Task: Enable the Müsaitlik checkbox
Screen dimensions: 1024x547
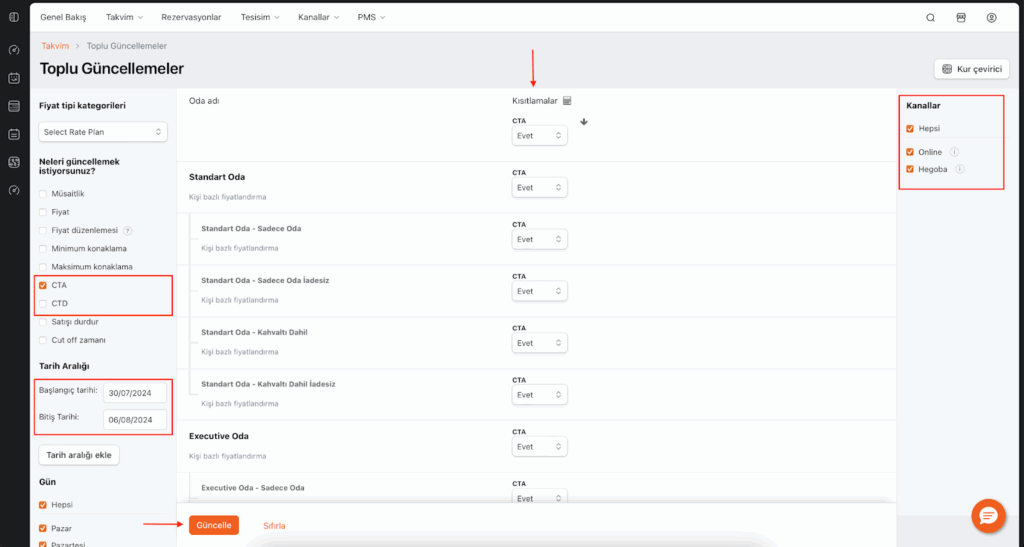Action: coord(42,193)
